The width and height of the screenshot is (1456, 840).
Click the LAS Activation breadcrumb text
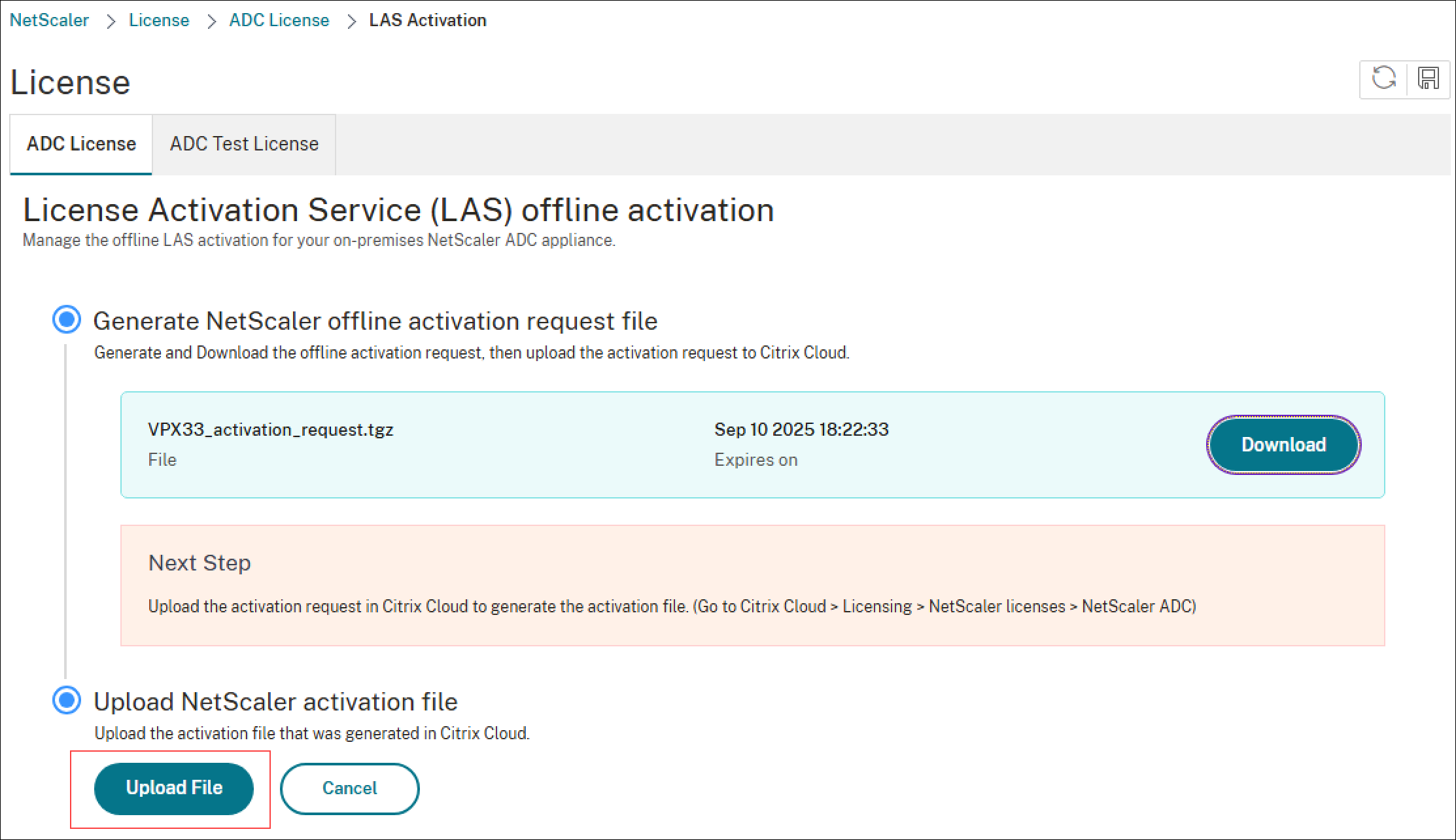(428, 20)
